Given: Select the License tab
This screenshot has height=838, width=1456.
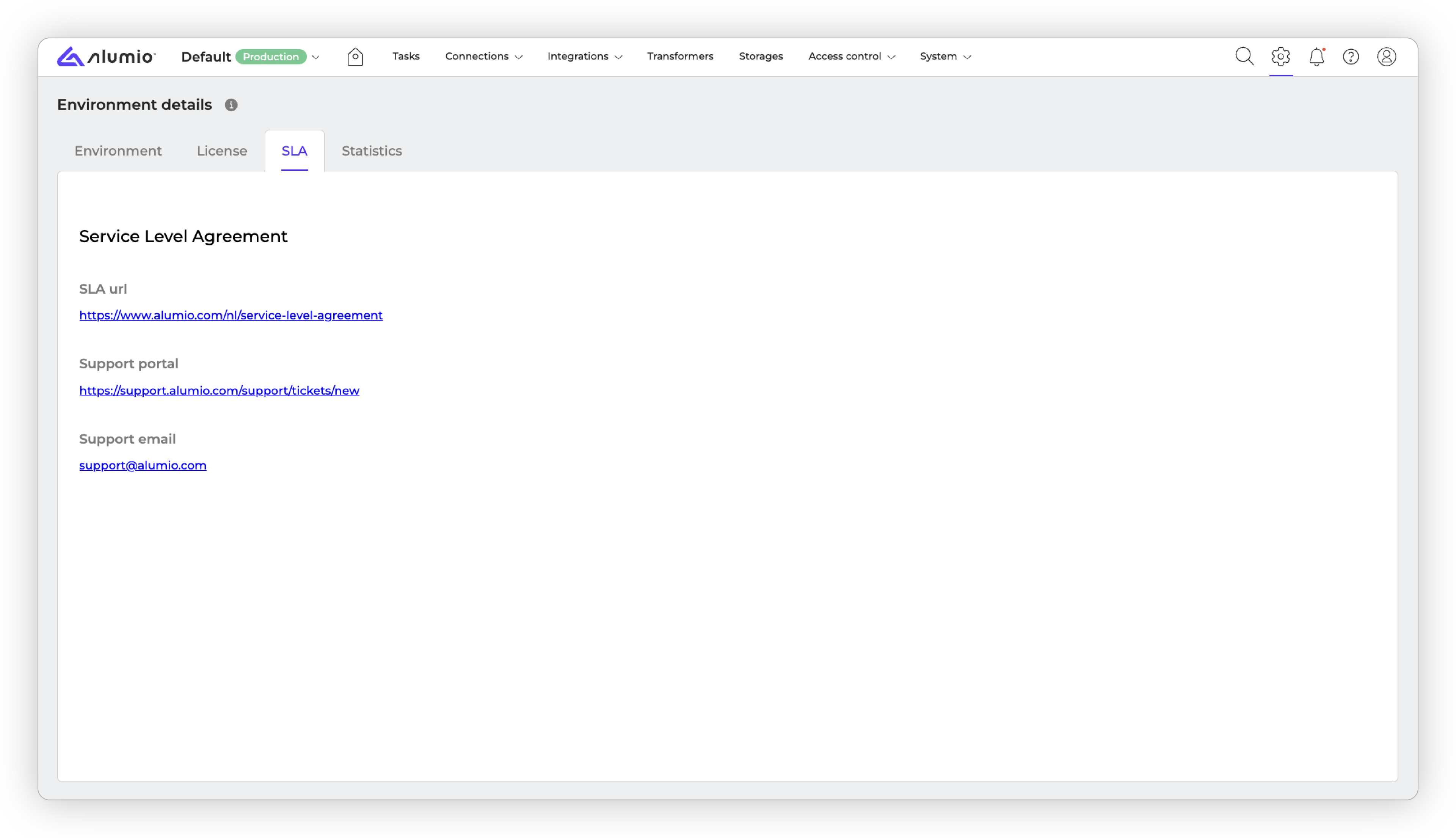Looking at the screenshot, I should [x=221, y=151].
